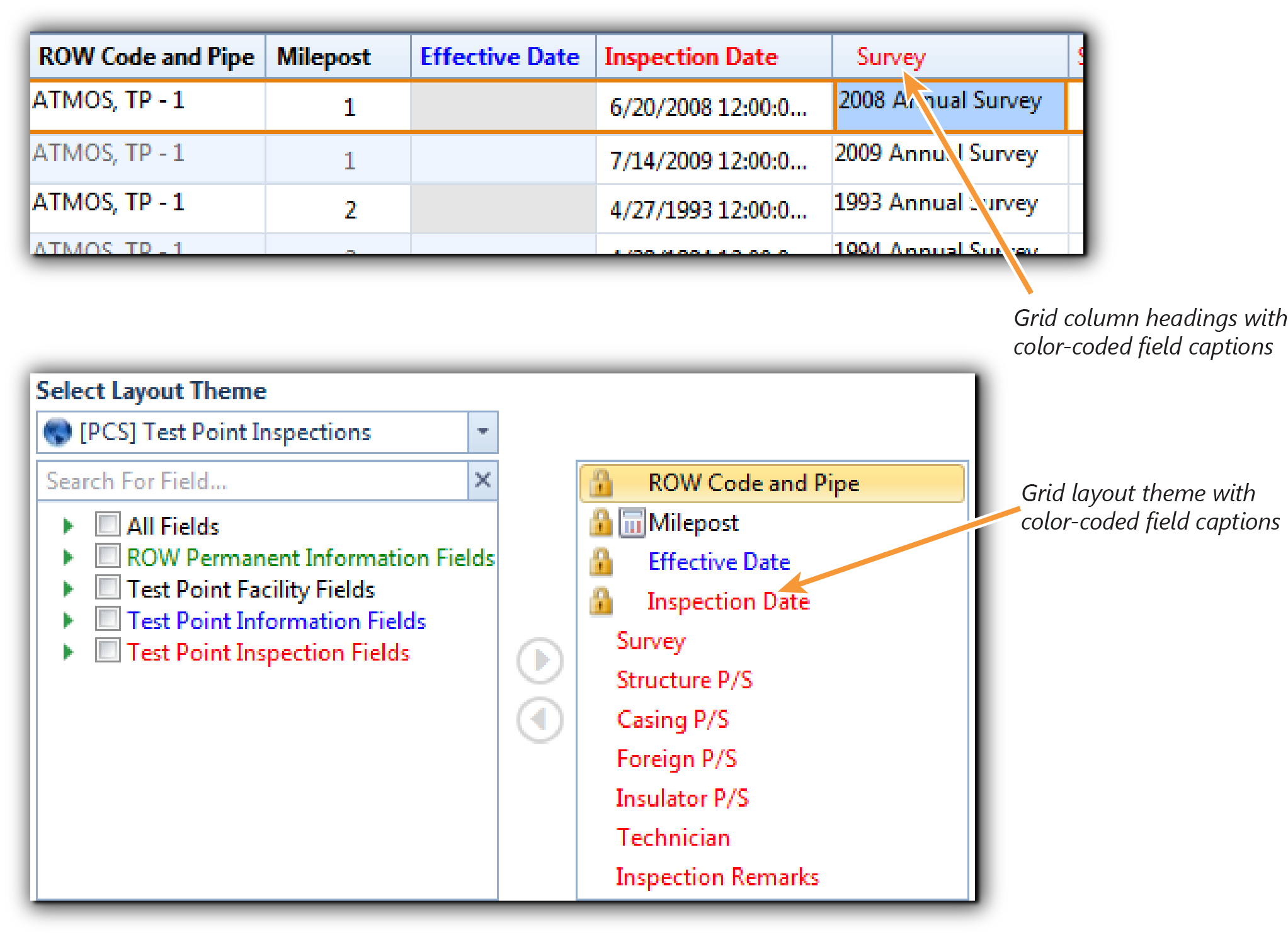Expand Test Point Information Fields node
1288x937 pixels.
click(68, 621)
